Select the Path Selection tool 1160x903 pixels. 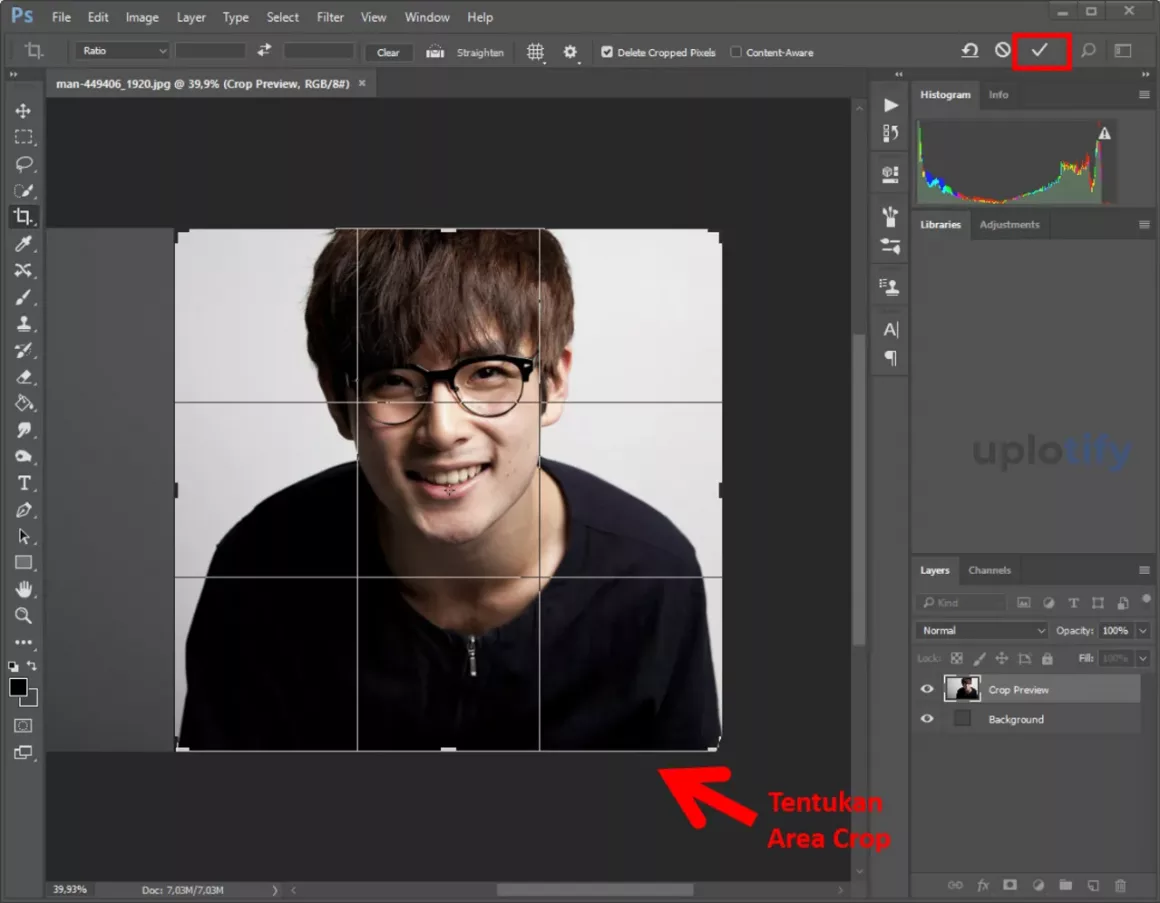(23, 536)
